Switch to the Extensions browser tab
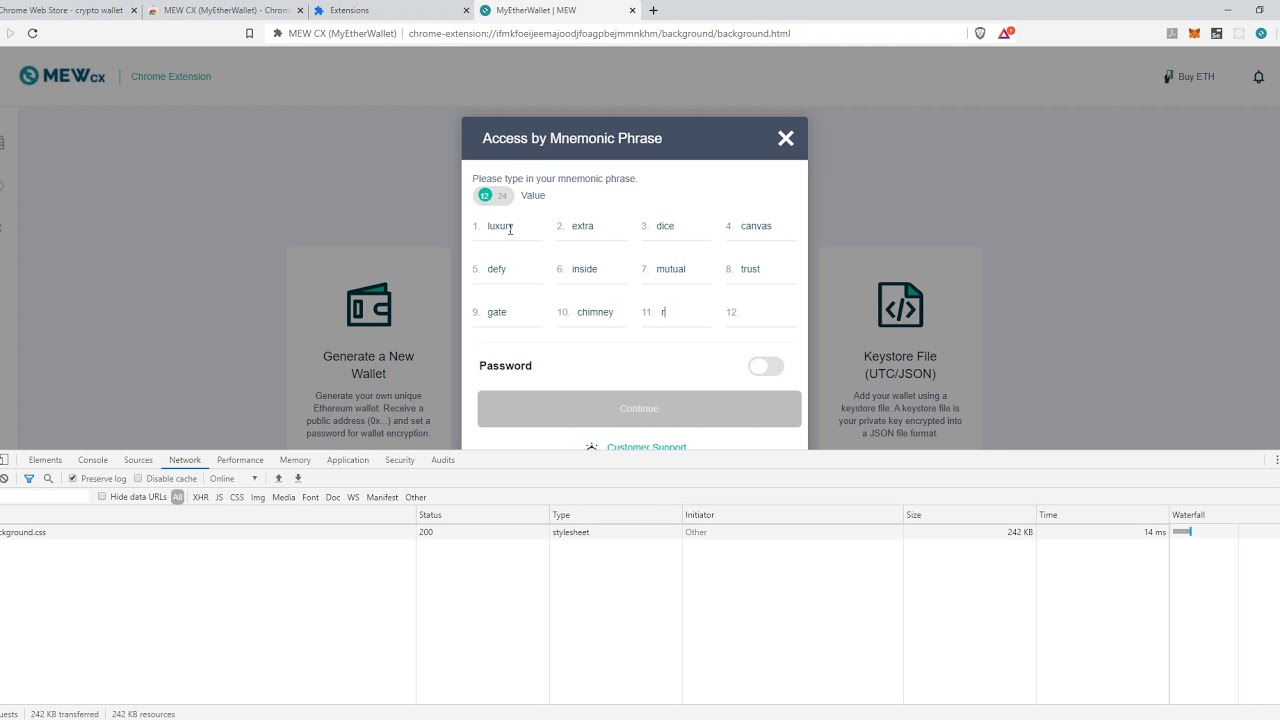1280x720 pixels. click(390, 10)
